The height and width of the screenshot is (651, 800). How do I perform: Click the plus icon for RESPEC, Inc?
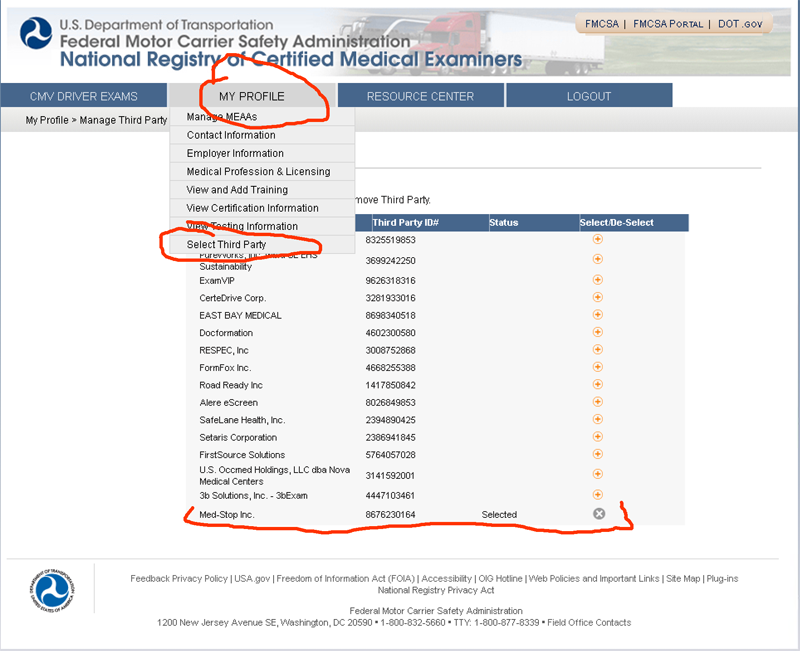coord(598,350)
